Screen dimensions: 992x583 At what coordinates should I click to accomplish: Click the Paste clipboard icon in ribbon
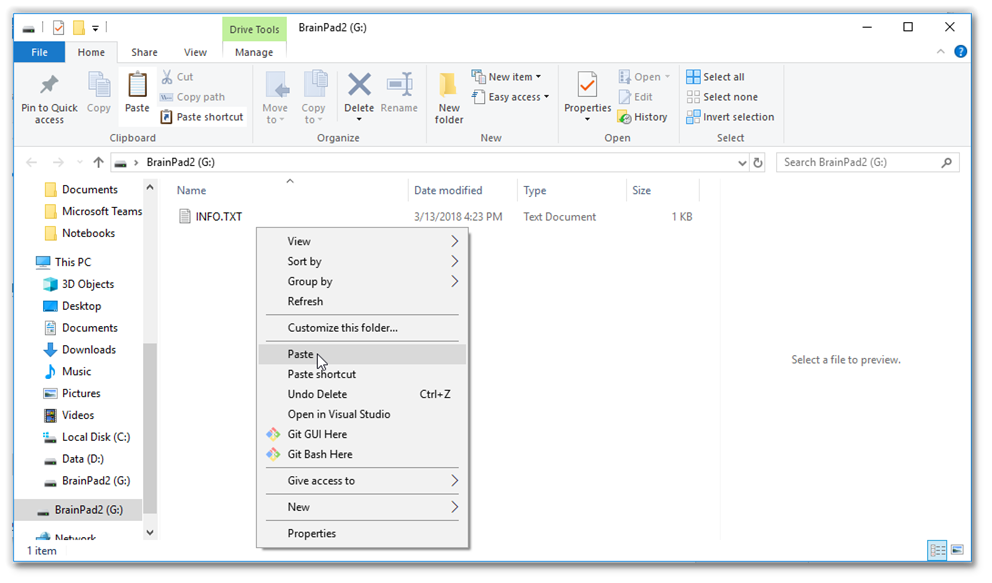(137, 86)
